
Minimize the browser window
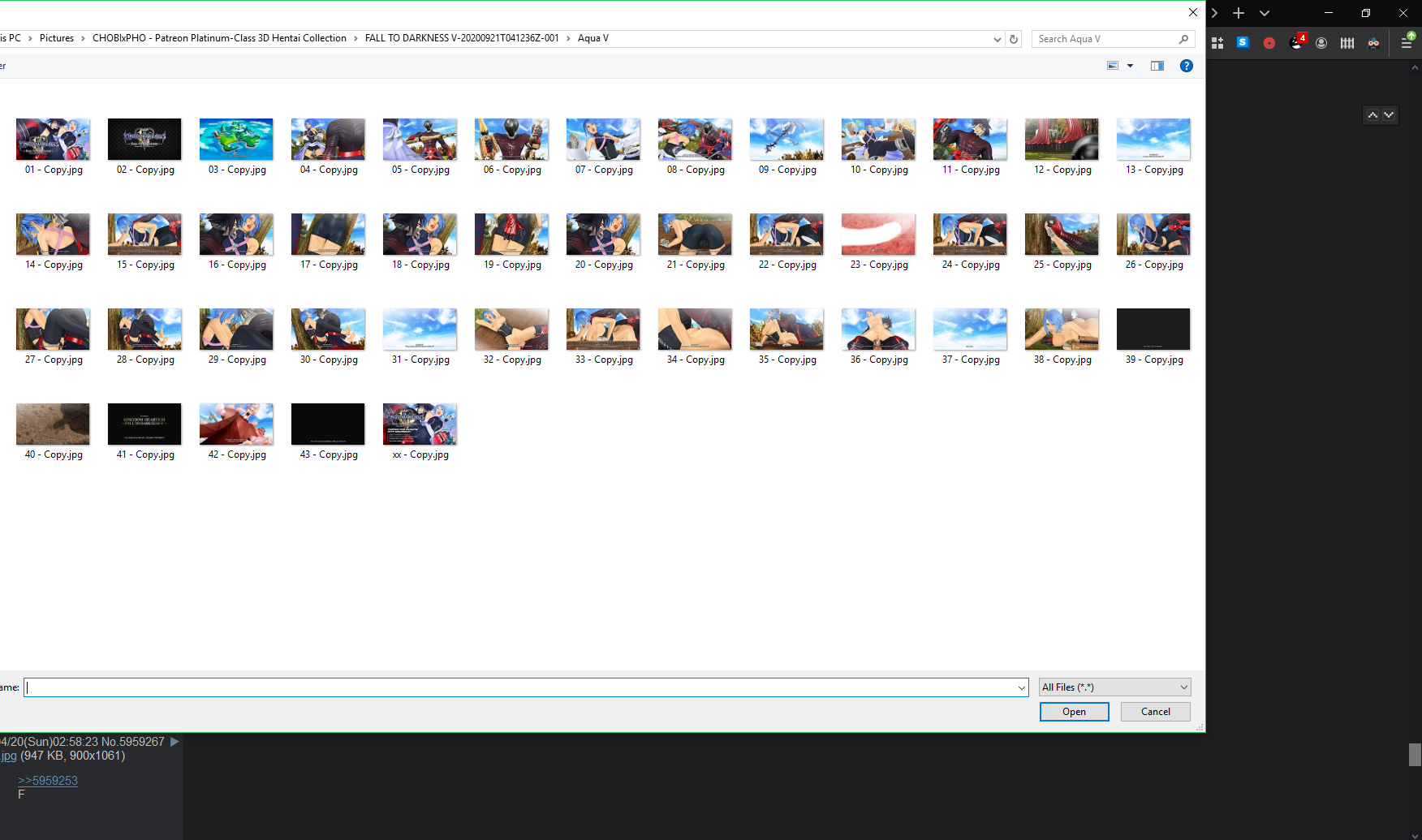click(x=1329, y=13)
